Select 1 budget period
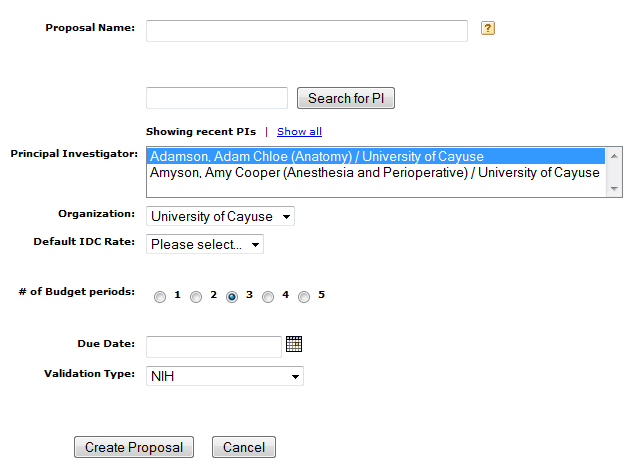 coord(160,297)
